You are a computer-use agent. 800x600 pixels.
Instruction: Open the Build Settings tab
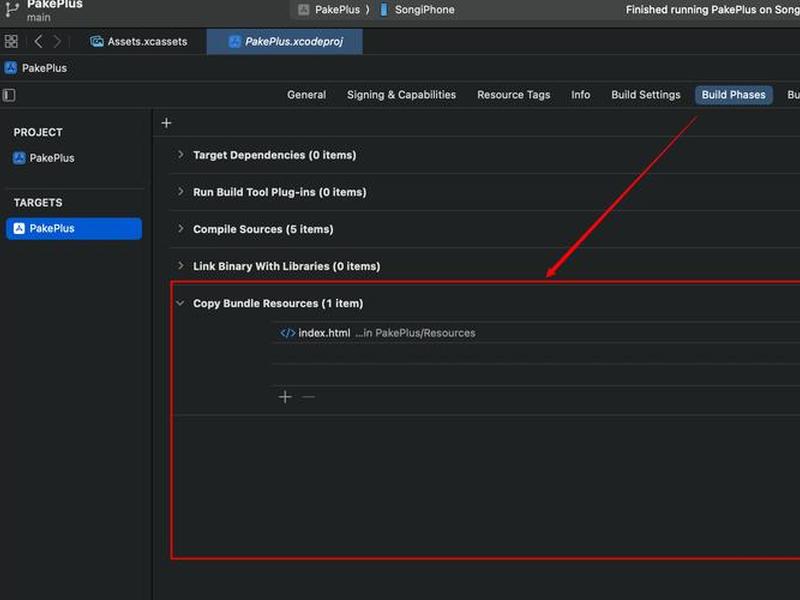(x=645, y=95)
